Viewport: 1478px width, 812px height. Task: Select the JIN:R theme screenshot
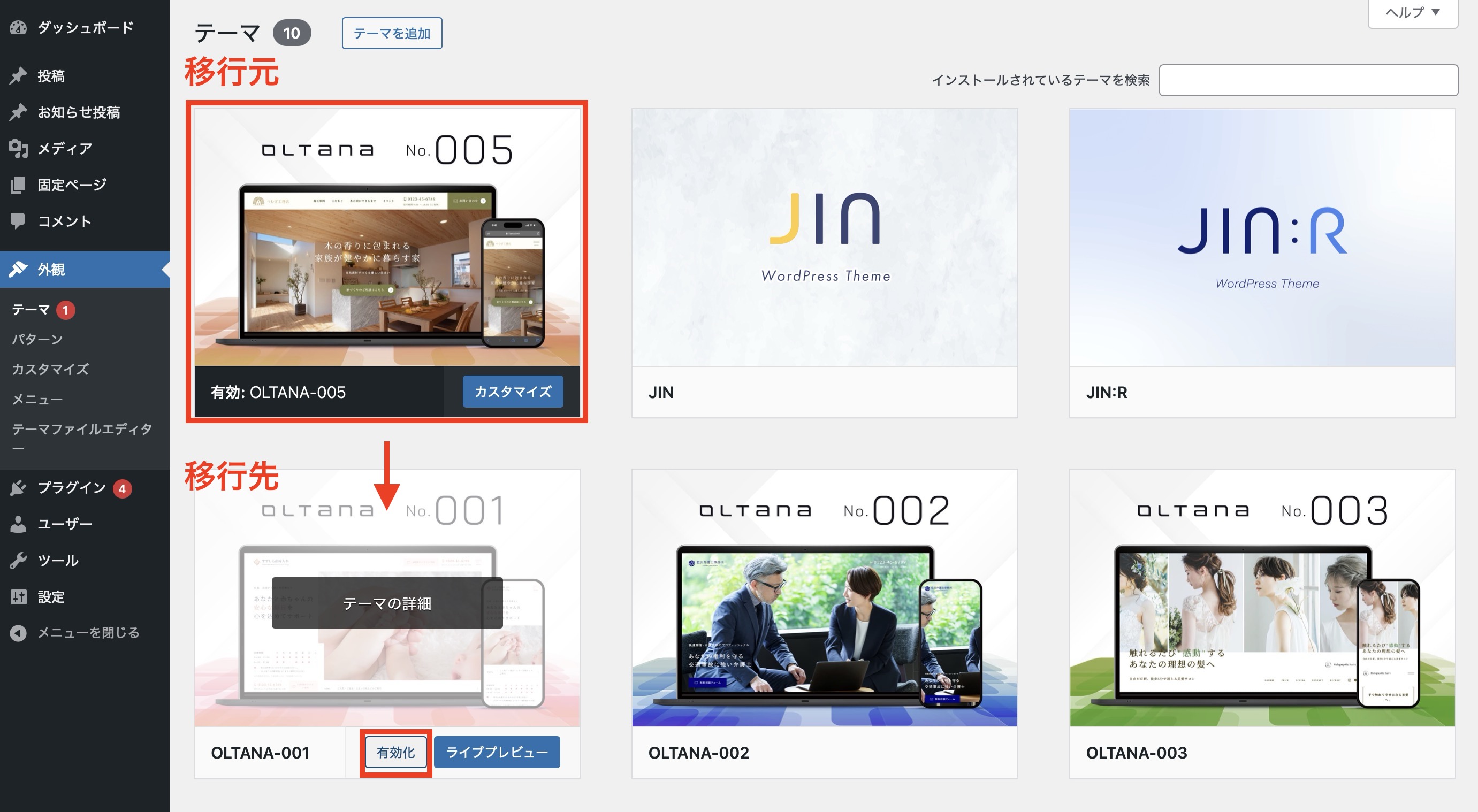pos(1263,238)
